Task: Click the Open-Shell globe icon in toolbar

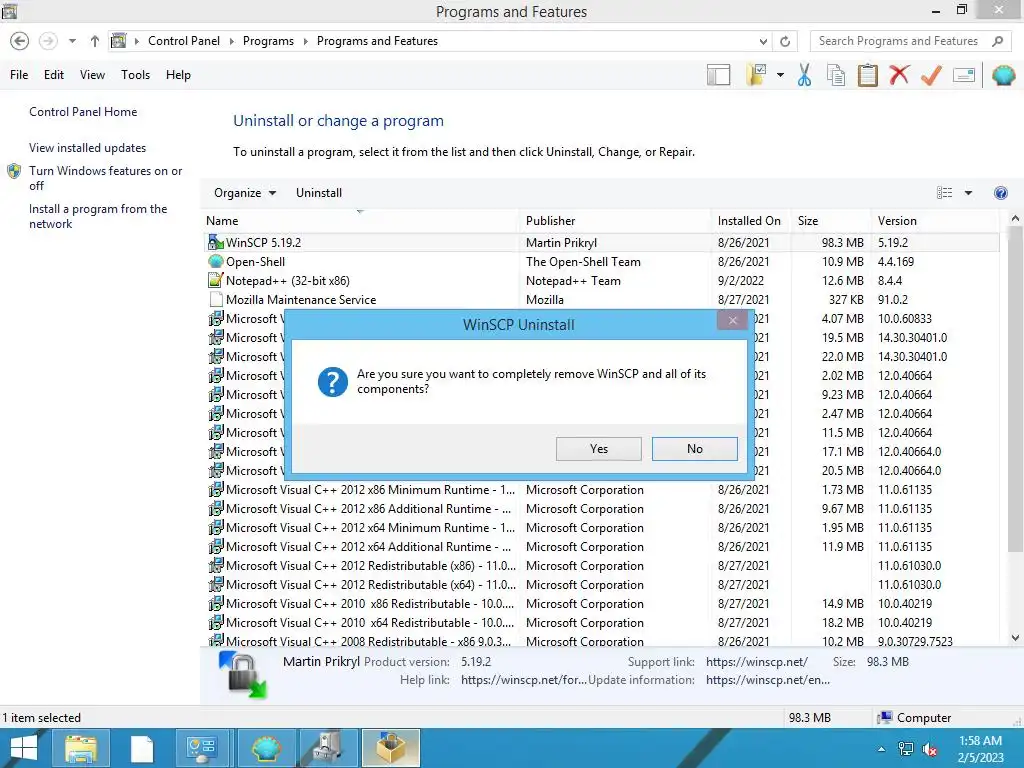Action: 1003,75
